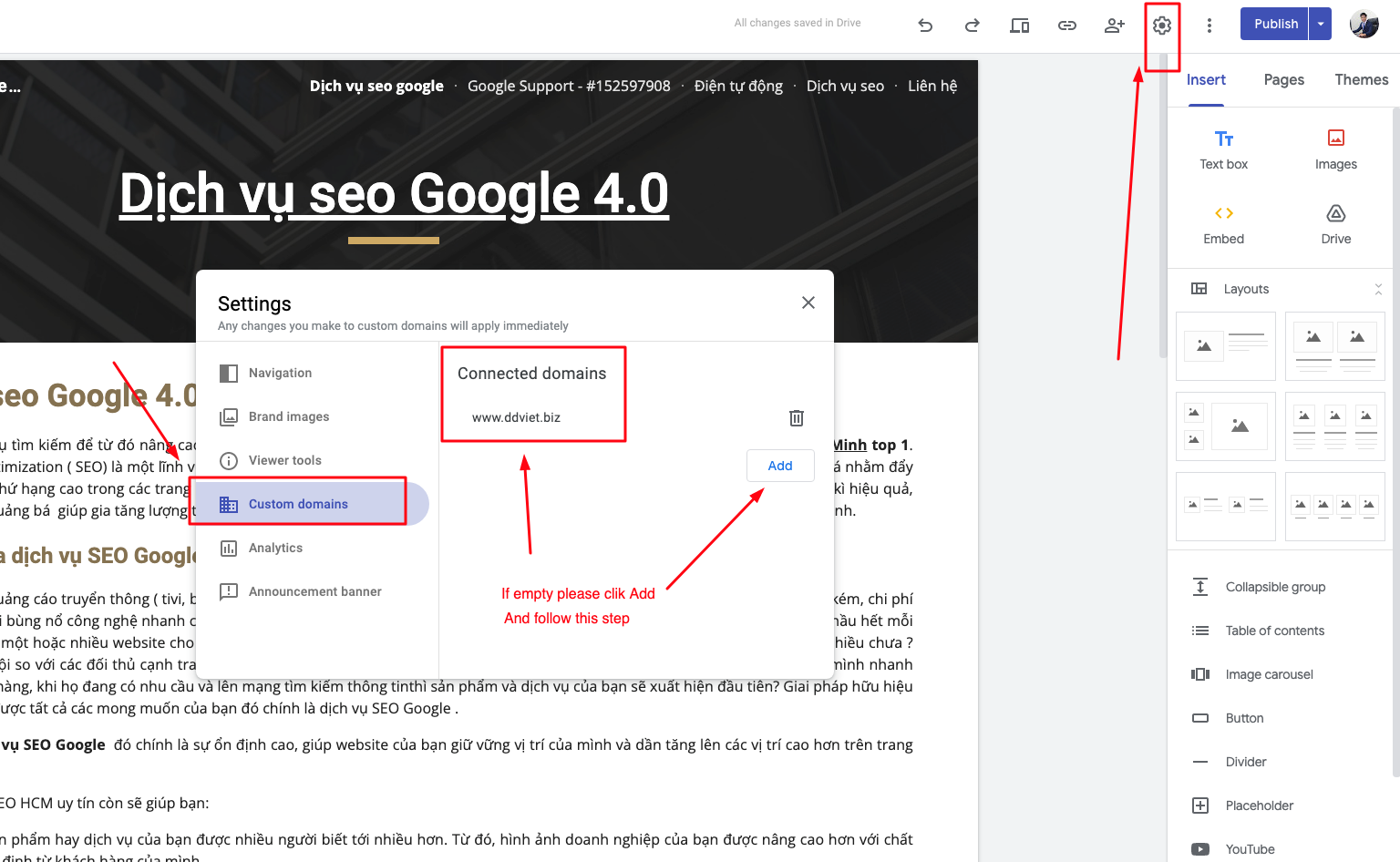The height and width of the screenshot is (862, 1400).
Task: Insert a file from Drive
Action: click(x=1336, y=225)
